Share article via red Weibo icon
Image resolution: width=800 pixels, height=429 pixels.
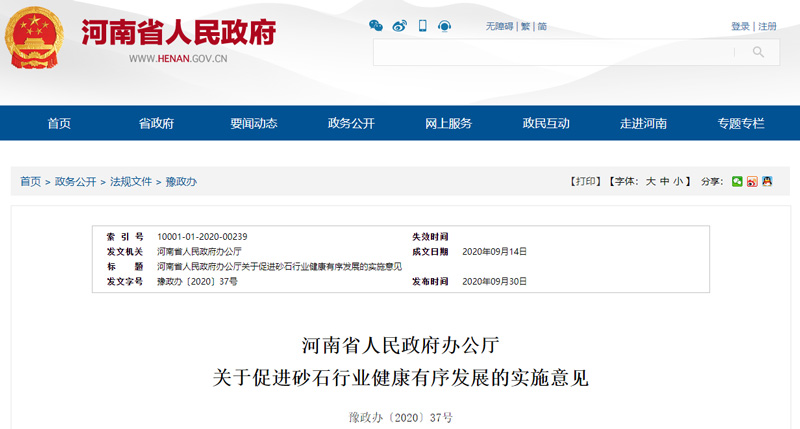click(752, 182)
